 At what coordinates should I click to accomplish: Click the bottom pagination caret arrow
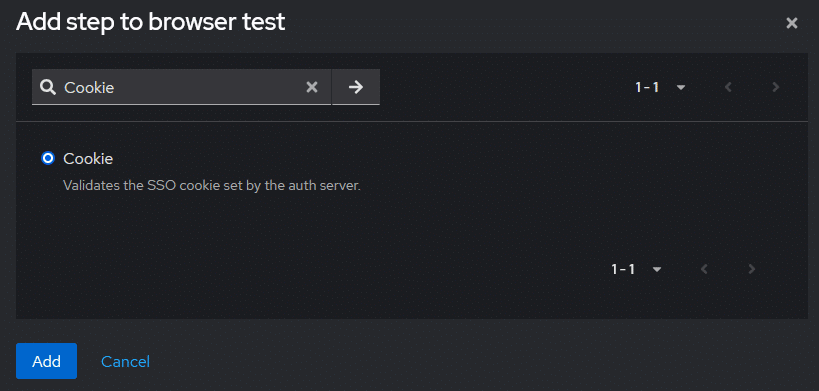[657, 270]
